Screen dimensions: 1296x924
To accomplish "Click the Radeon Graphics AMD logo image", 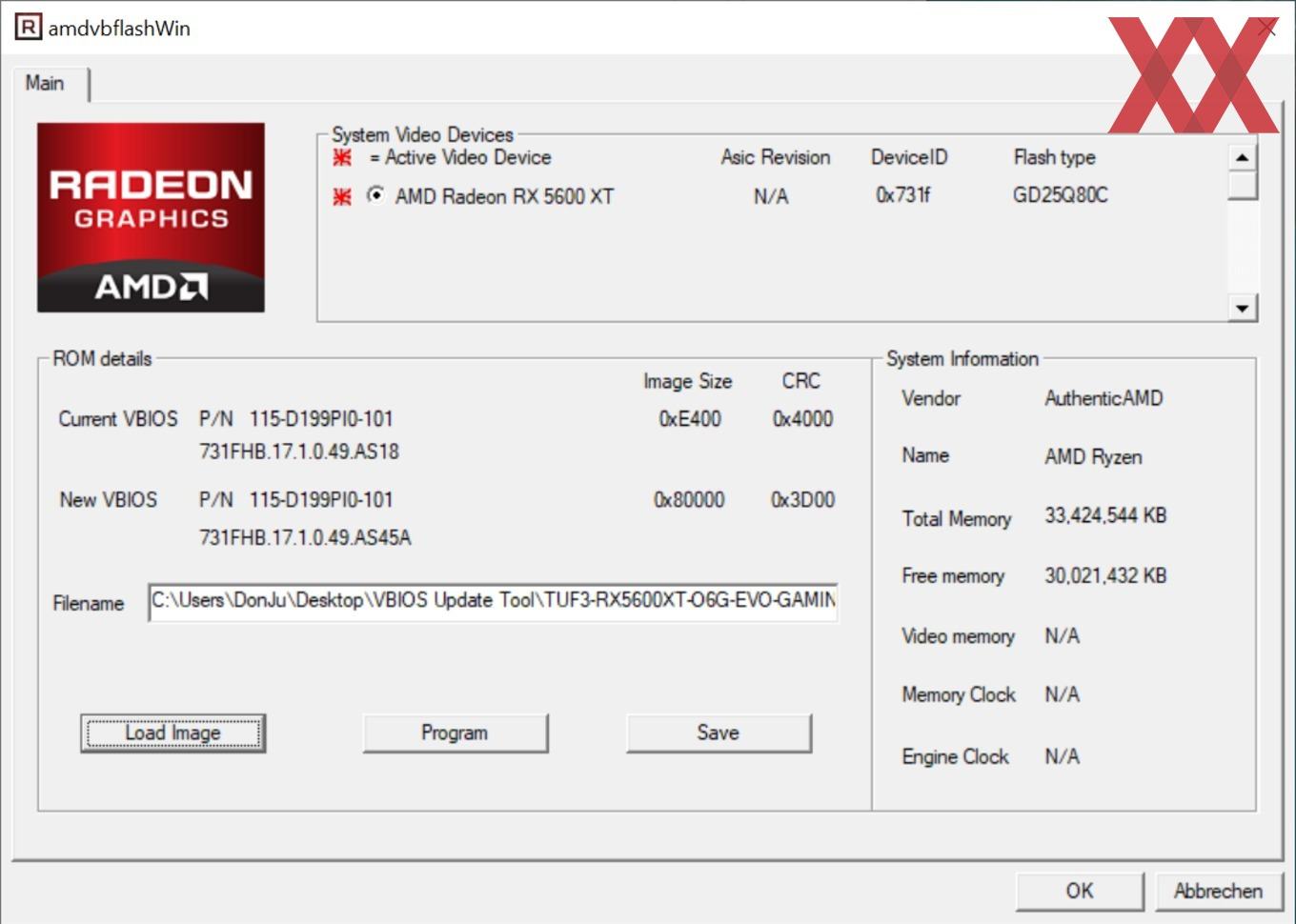I will click(x=151, y=217).
